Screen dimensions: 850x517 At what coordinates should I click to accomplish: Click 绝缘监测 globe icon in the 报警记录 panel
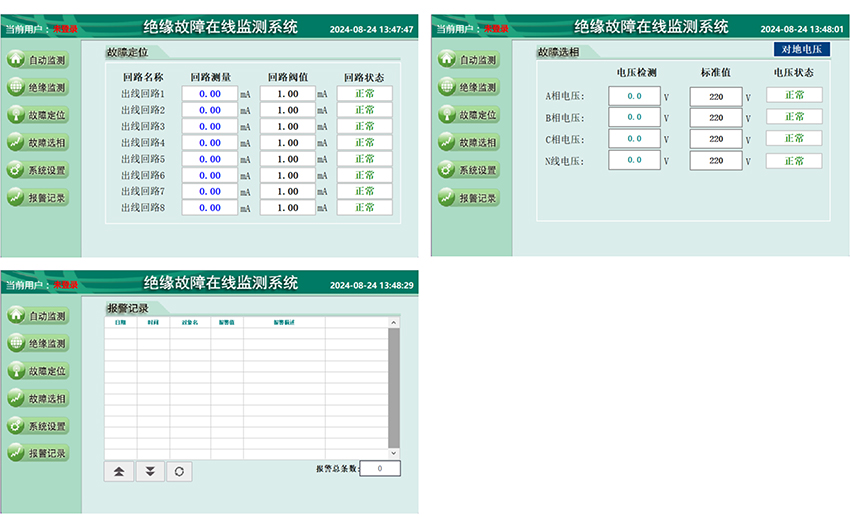tap(16, 343)
